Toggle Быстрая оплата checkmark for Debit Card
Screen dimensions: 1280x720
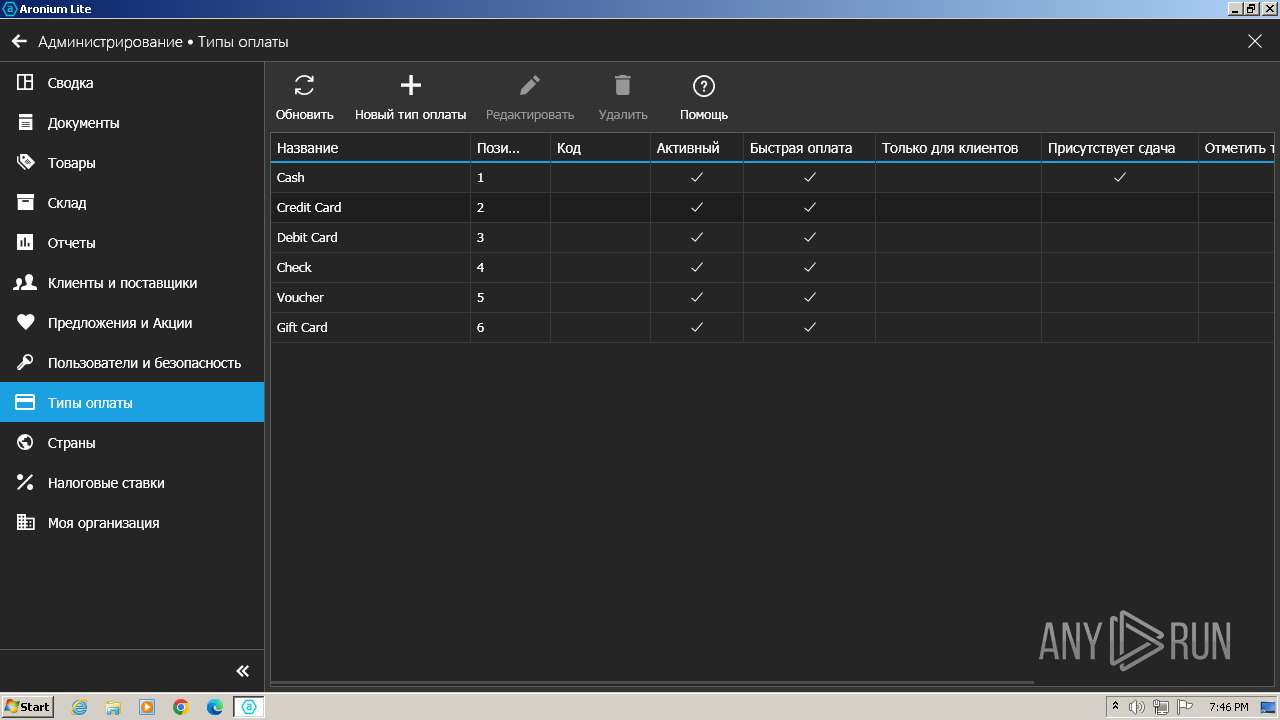[x=810, y=237]
